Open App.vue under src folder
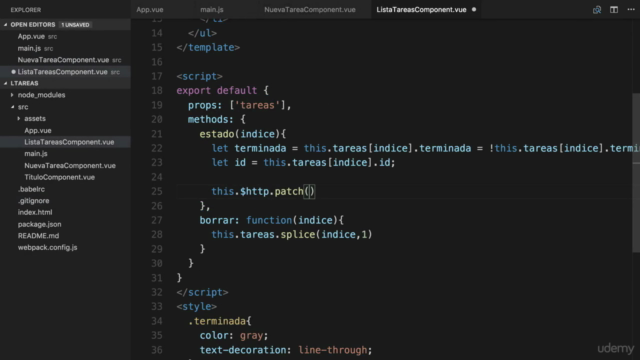The height and width of the screenshot is (360, 640). [38, 131]
